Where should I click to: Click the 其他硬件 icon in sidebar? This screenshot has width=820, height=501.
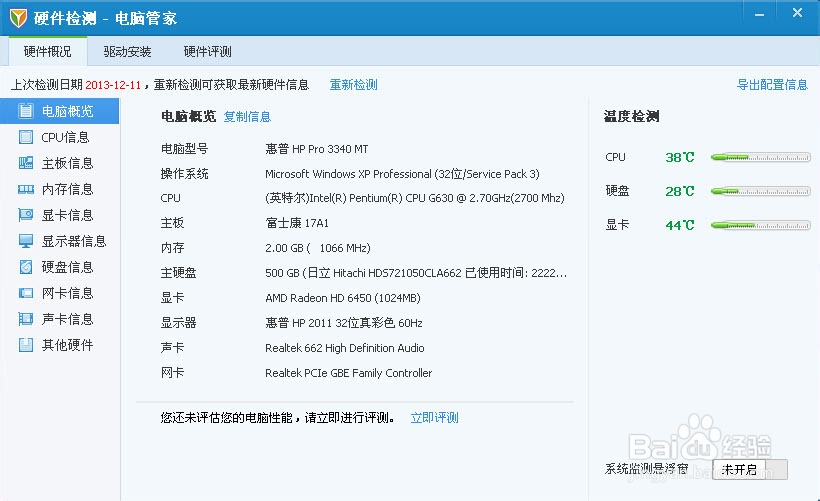tap(26, 345)
